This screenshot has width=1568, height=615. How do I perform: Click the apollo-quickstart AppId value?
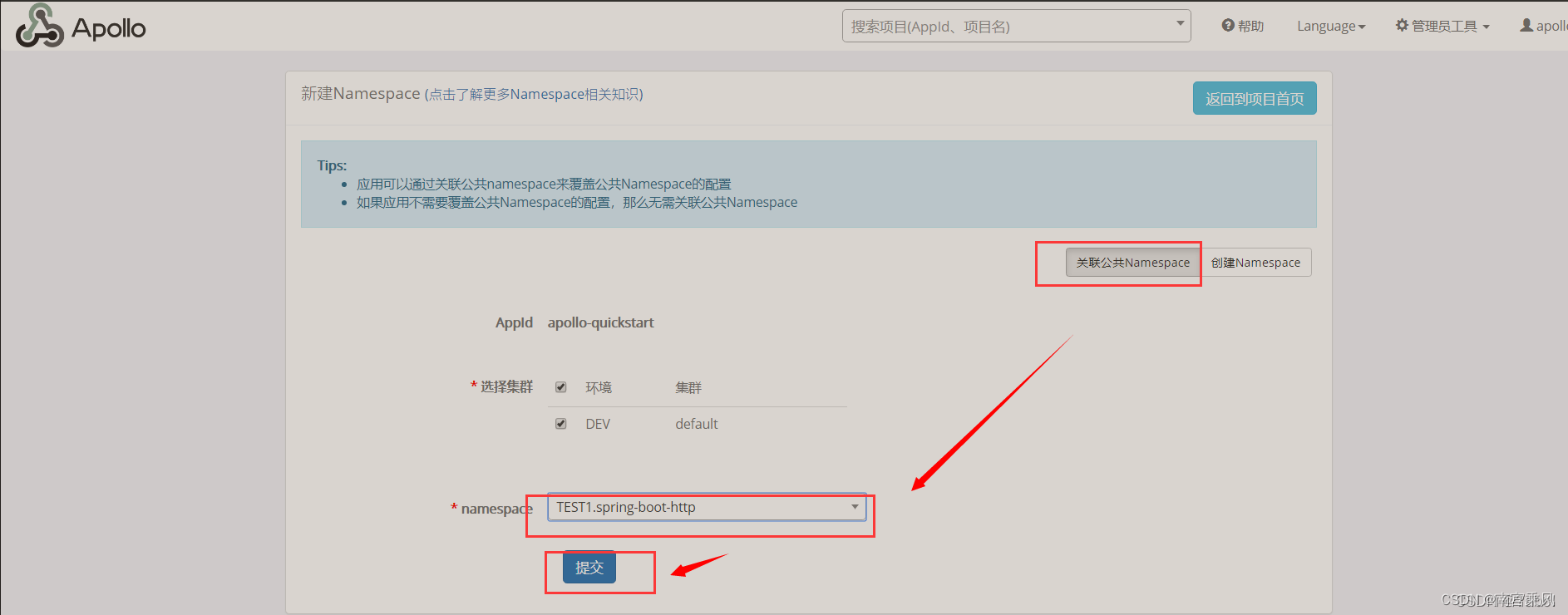[600, 322]
